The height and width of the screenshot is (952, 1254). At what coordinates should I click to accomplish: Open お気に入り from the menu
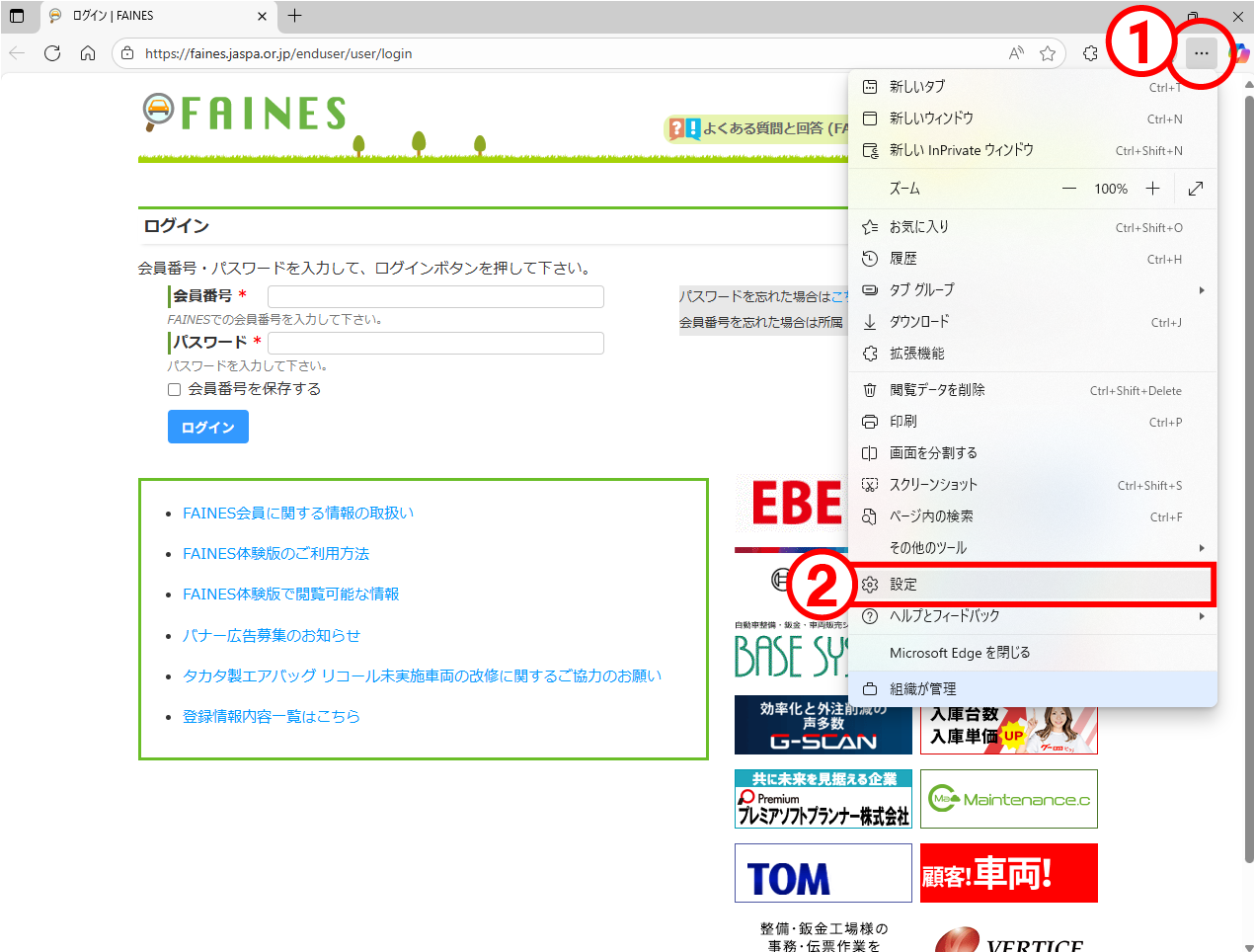click(1033, 227)
